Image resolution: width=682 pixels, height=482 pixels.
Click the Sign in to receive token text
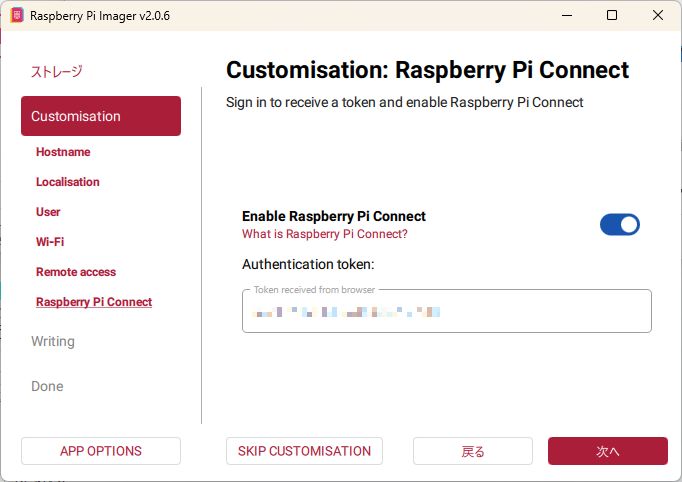(405, 102)
